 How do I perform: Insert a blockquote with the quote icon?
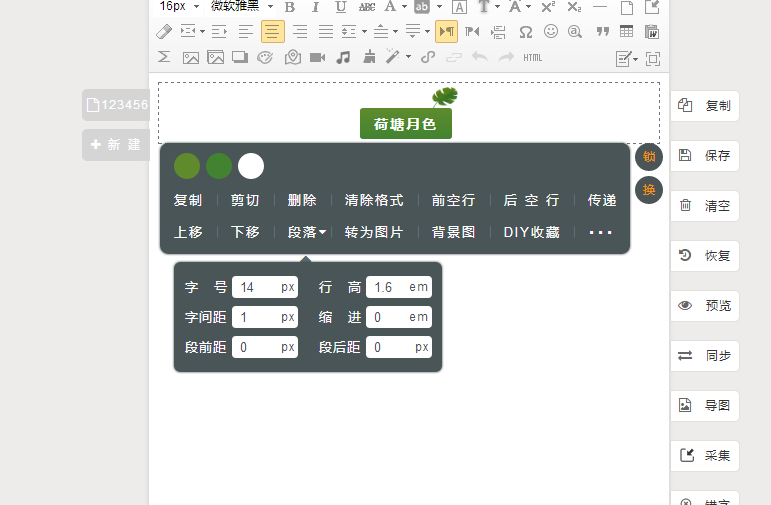[x=602, y=32]
